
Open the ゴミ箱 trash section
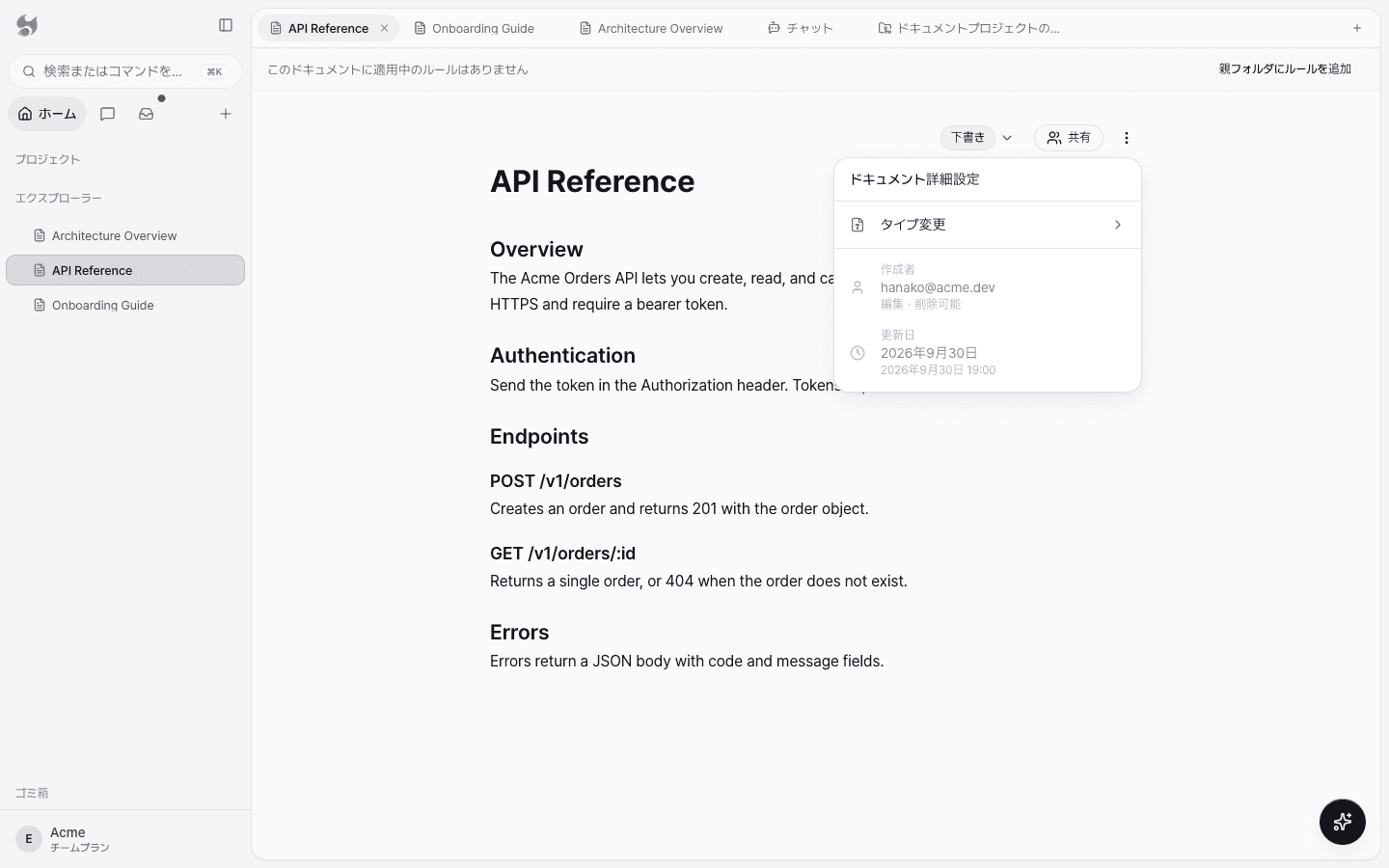point(32,793)
